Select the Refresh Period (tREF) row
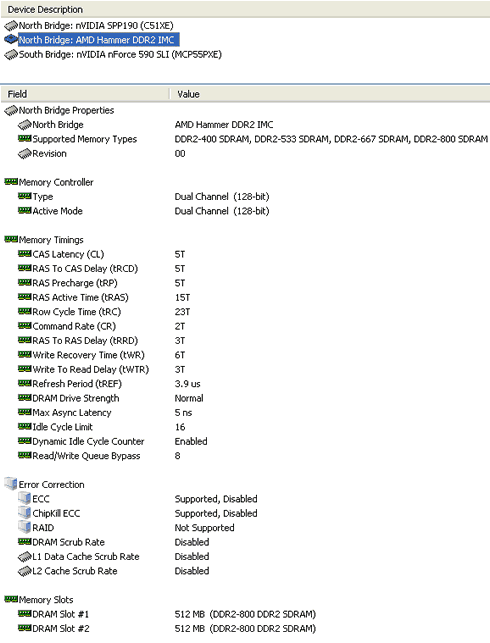490x643 pixels. pyautogui.click(x=245, y=384)
